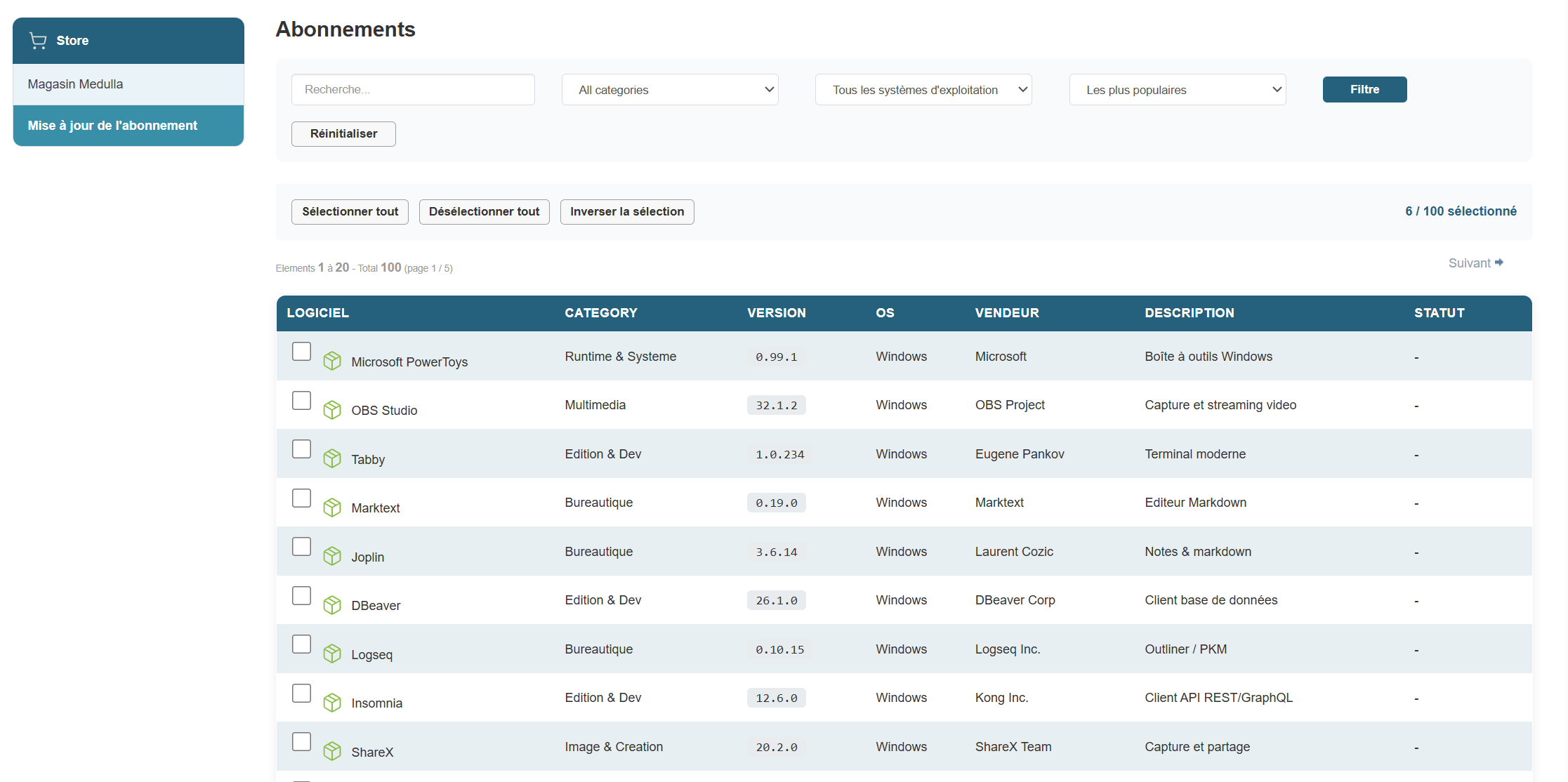
Task: Focus the Recherche search field
Action: [413, 90]
